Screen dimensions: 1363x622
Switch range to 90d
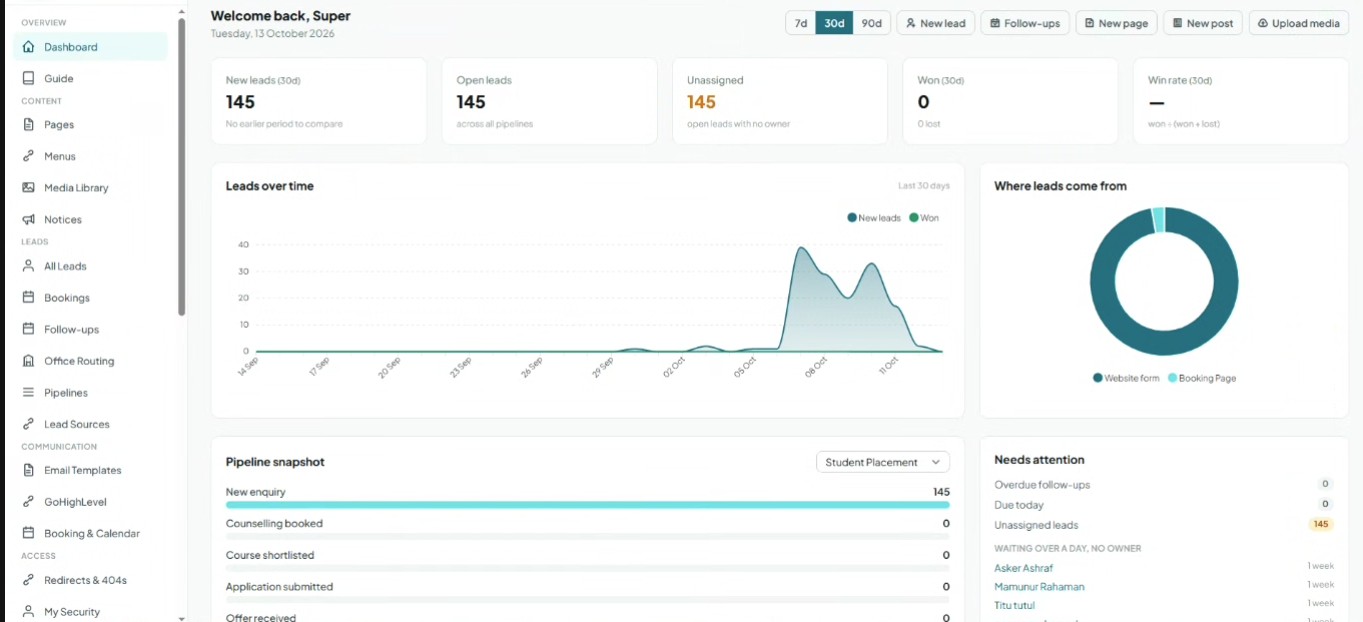872,23
